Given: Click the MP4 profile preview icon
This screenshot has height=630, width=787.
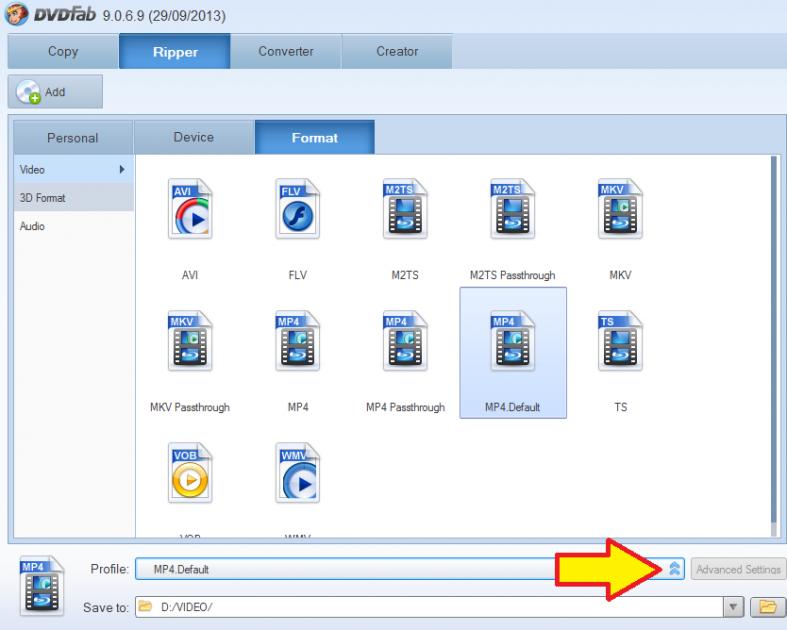Looking at the screenshot, I should 42,586.
